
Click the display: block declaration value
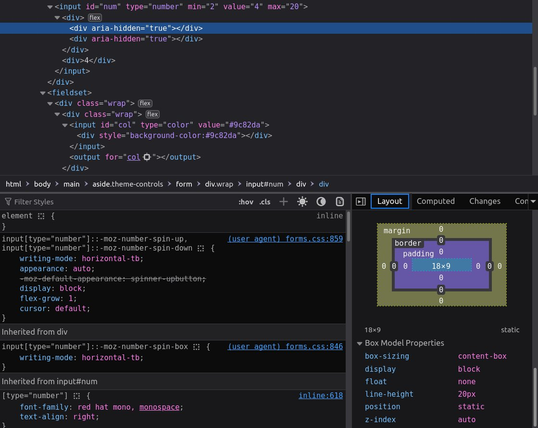tap(71, 288)
